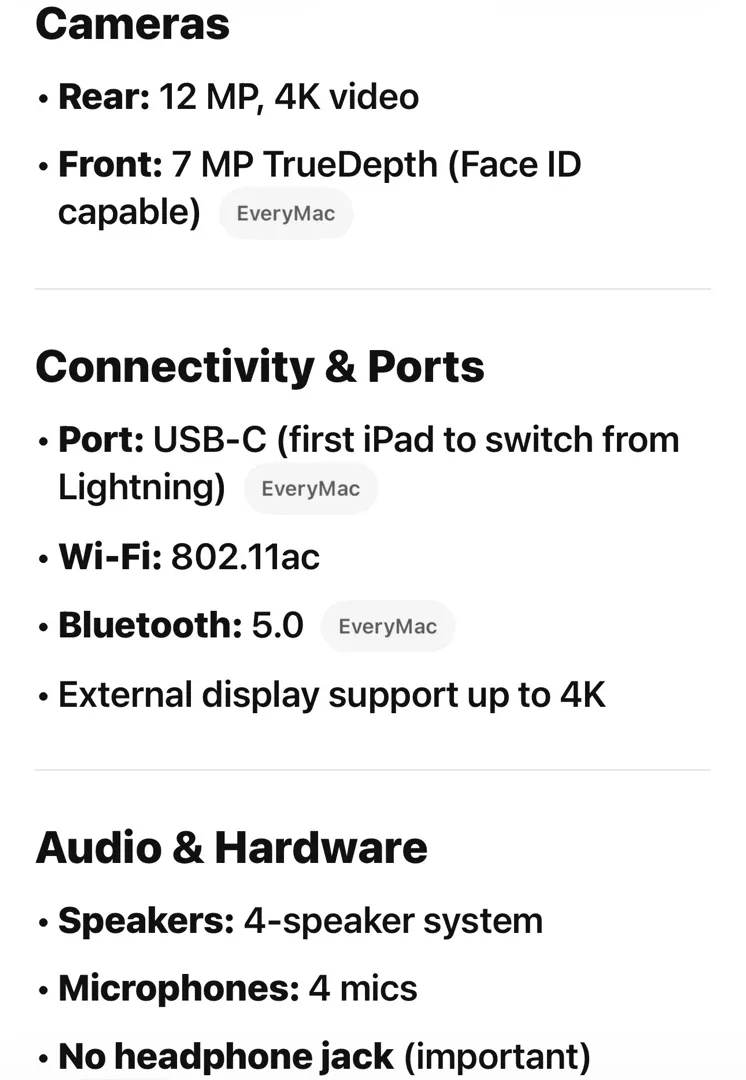746x1080 pixels.
Task: Open the EveryMac source chip after Face ID capable
Action: click(x=285, y=214)
